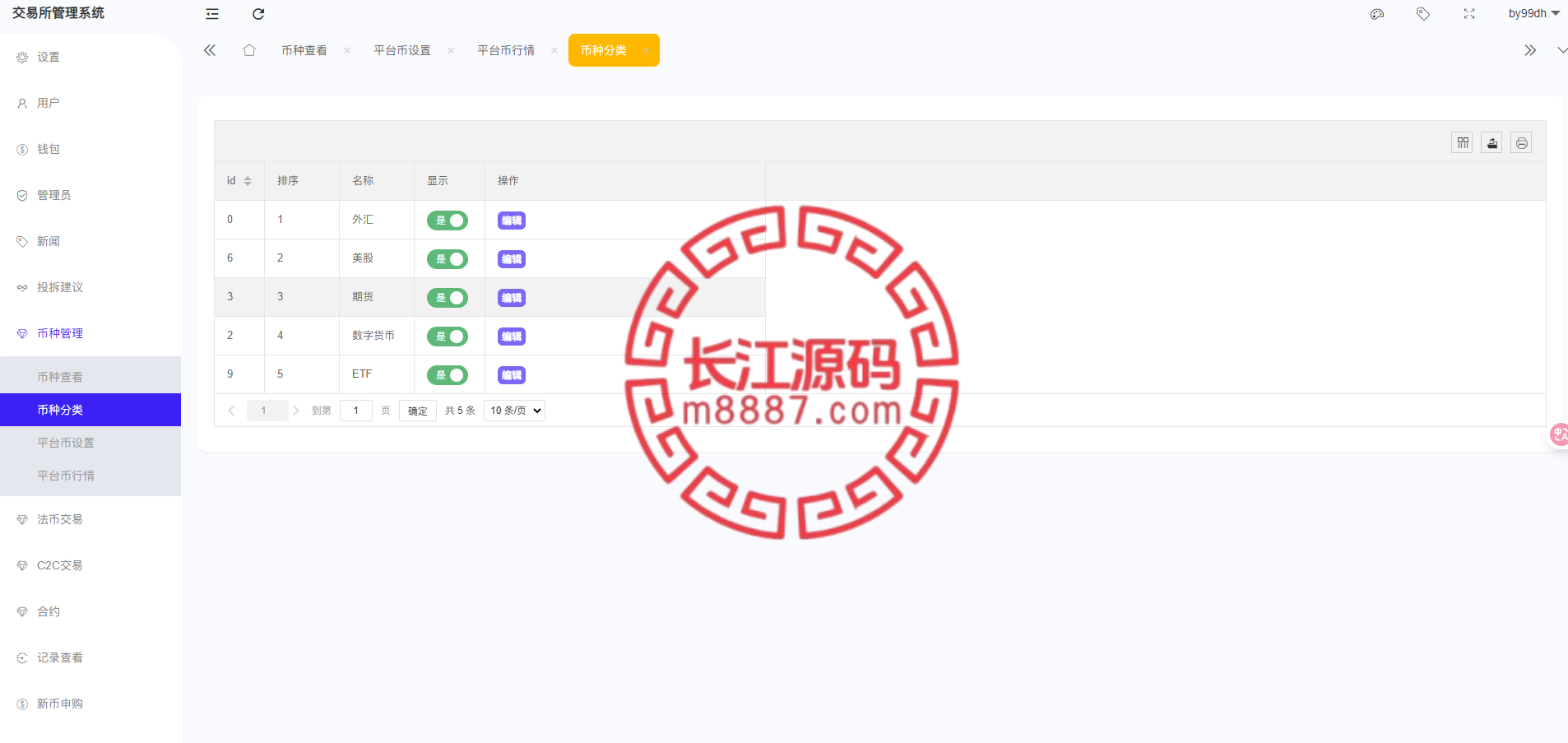
Task: Close the 币种分类 tab
Action: tap(647, 51)
